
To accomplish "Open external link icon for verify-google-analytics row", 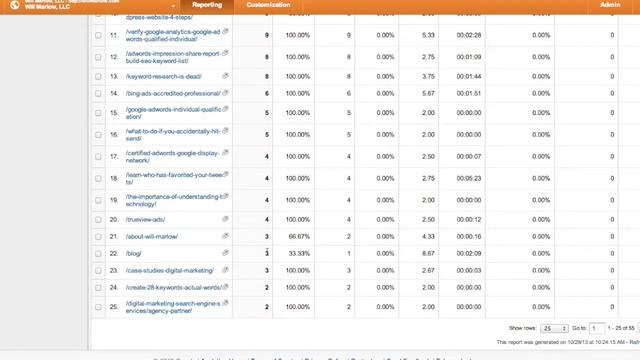I will (x=225, y=31).
